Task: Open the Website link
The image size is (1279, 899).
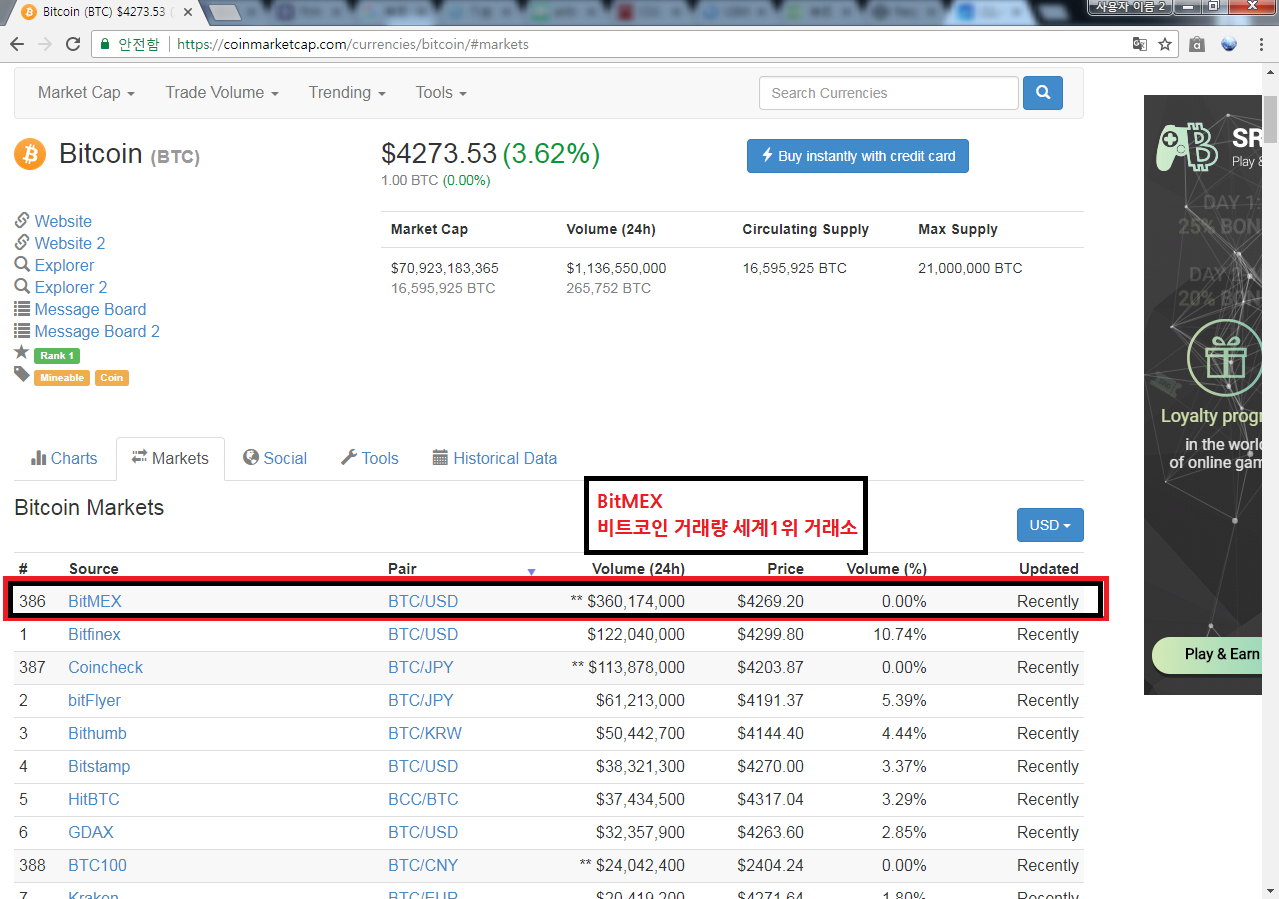Action: pyautogui.click(x=63, y=221)
